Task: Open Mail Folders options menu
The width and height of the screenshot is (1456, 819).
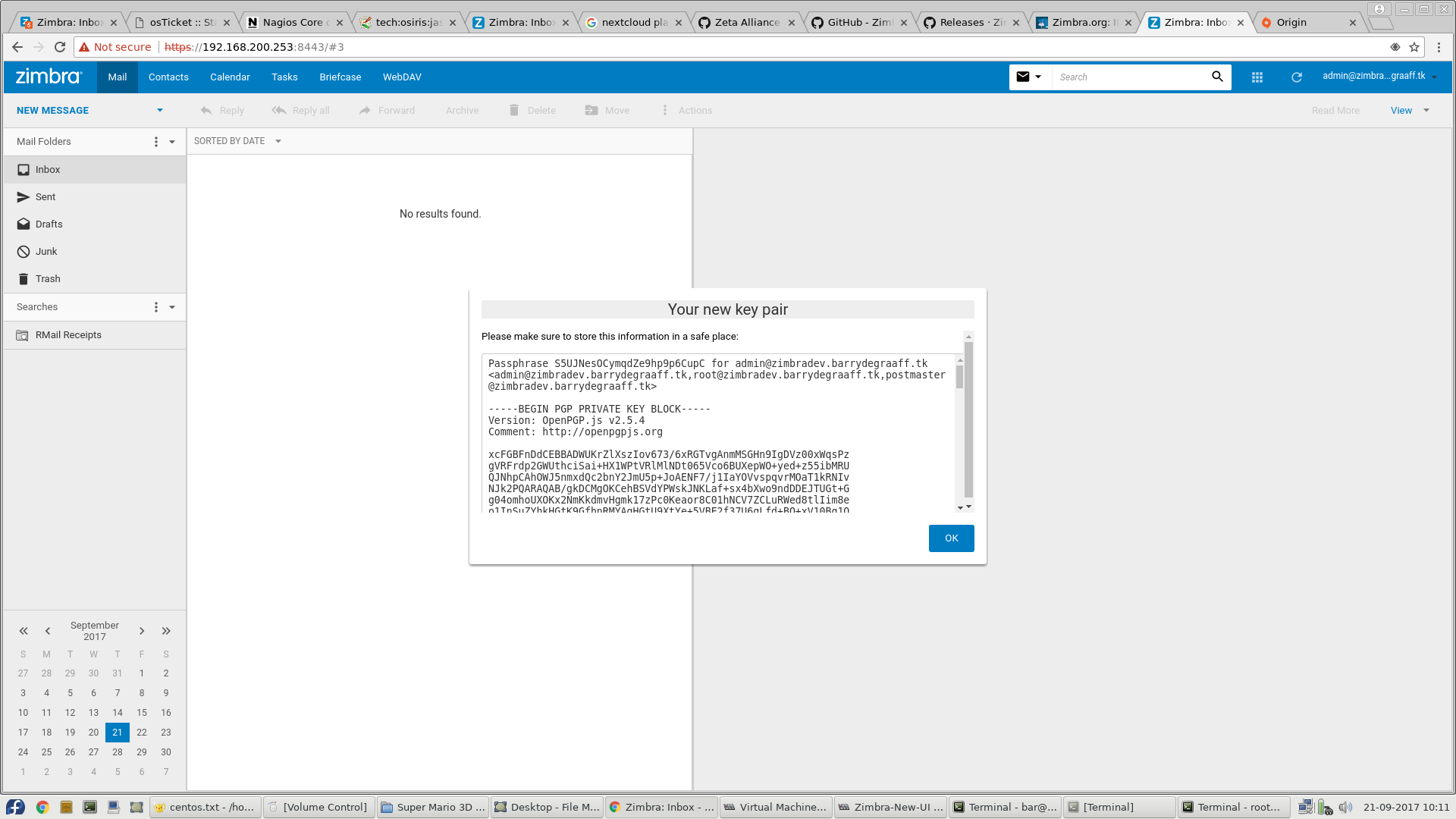Action: pos(156,142)
